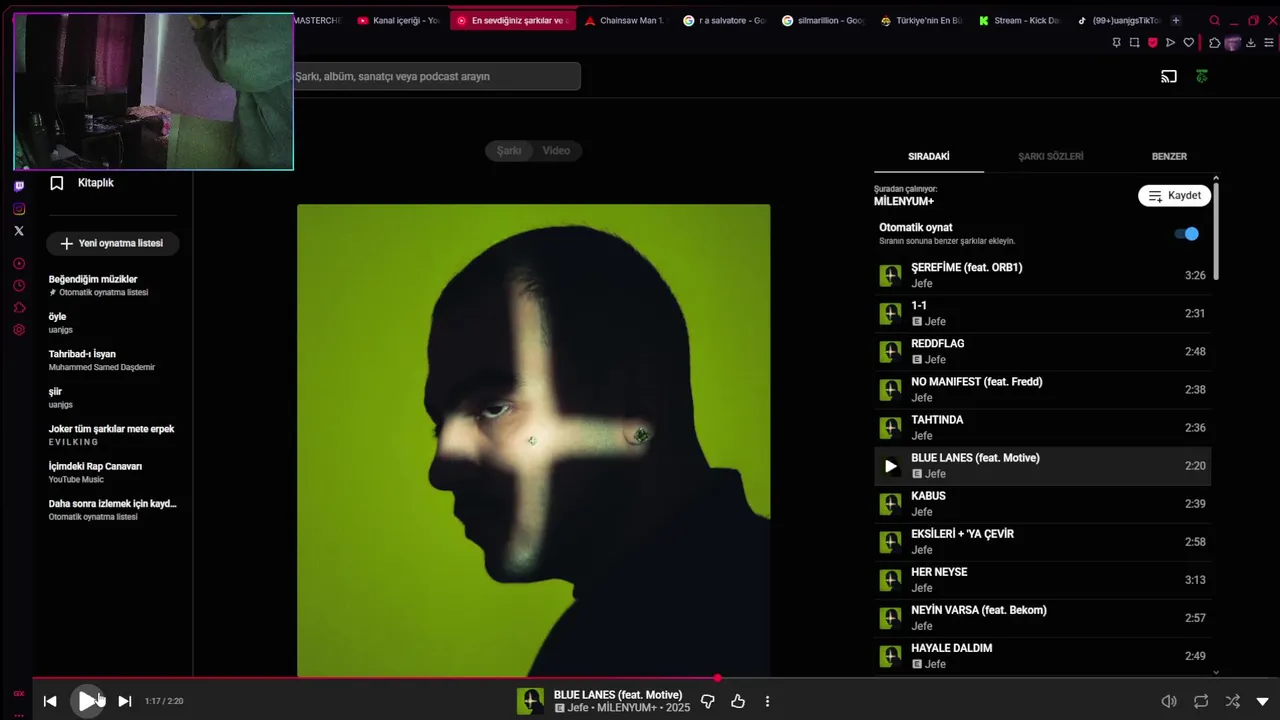This screenshot has height=720, width=1280.
Task: Switch player view to Video
Action: tap(556, 150)
